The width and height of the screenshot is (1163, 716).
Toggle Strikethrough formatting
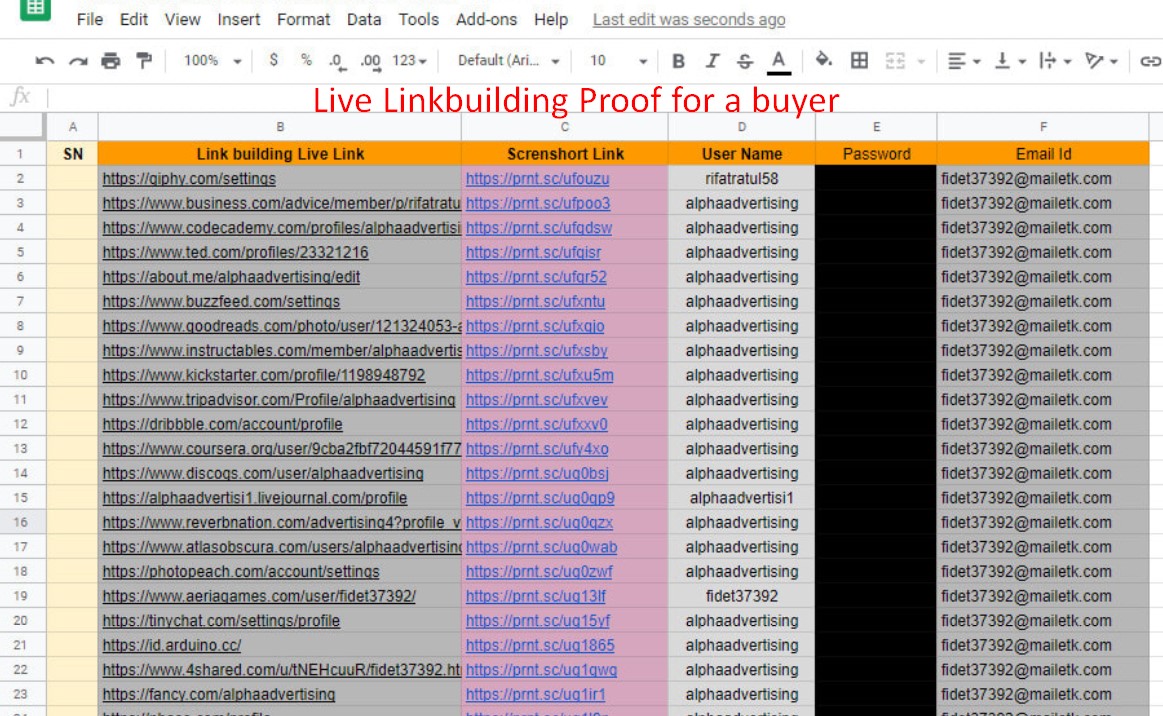click(745, 61)
